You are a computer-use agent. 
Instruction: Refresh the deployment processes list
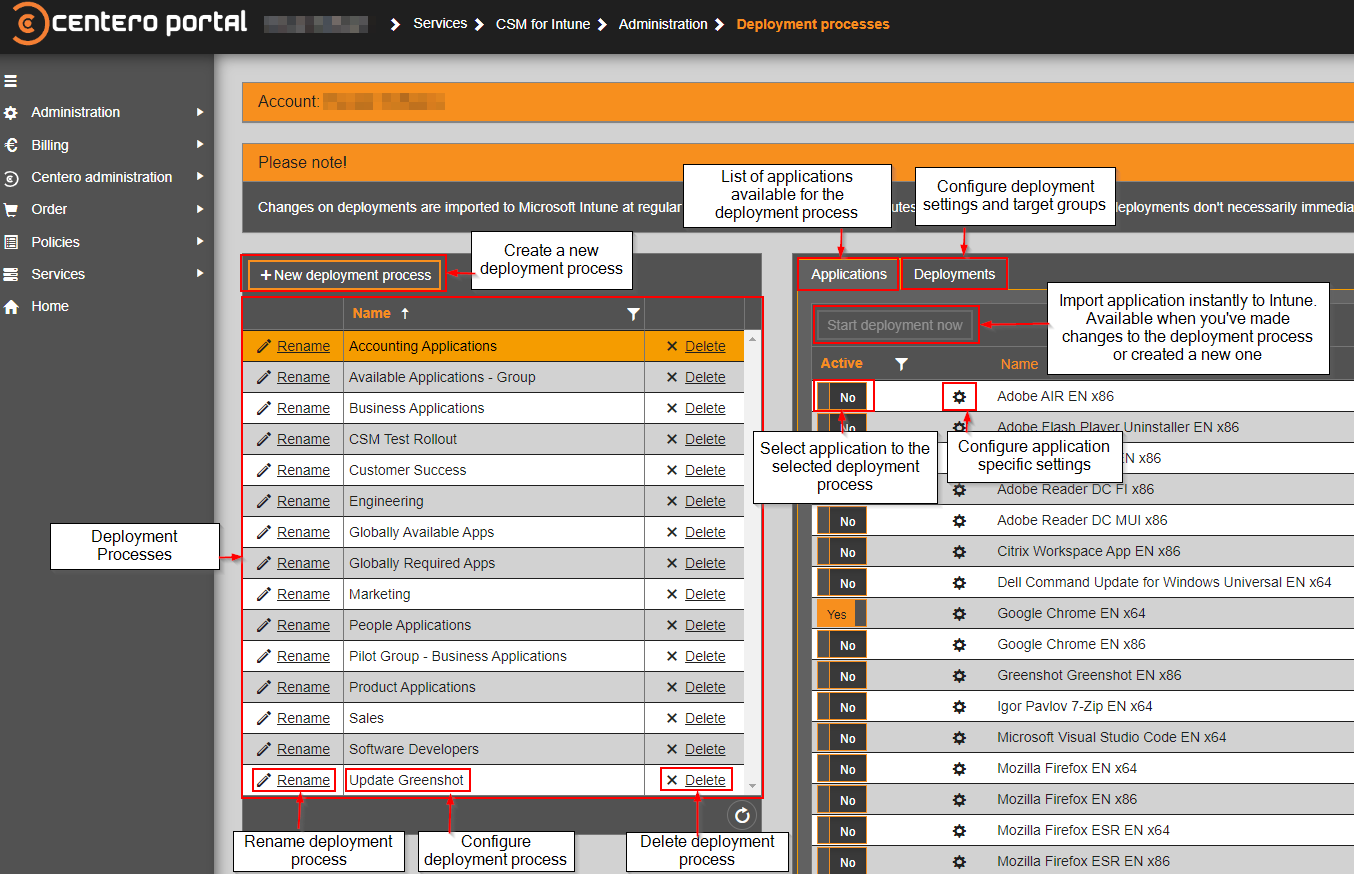(742, 816)
